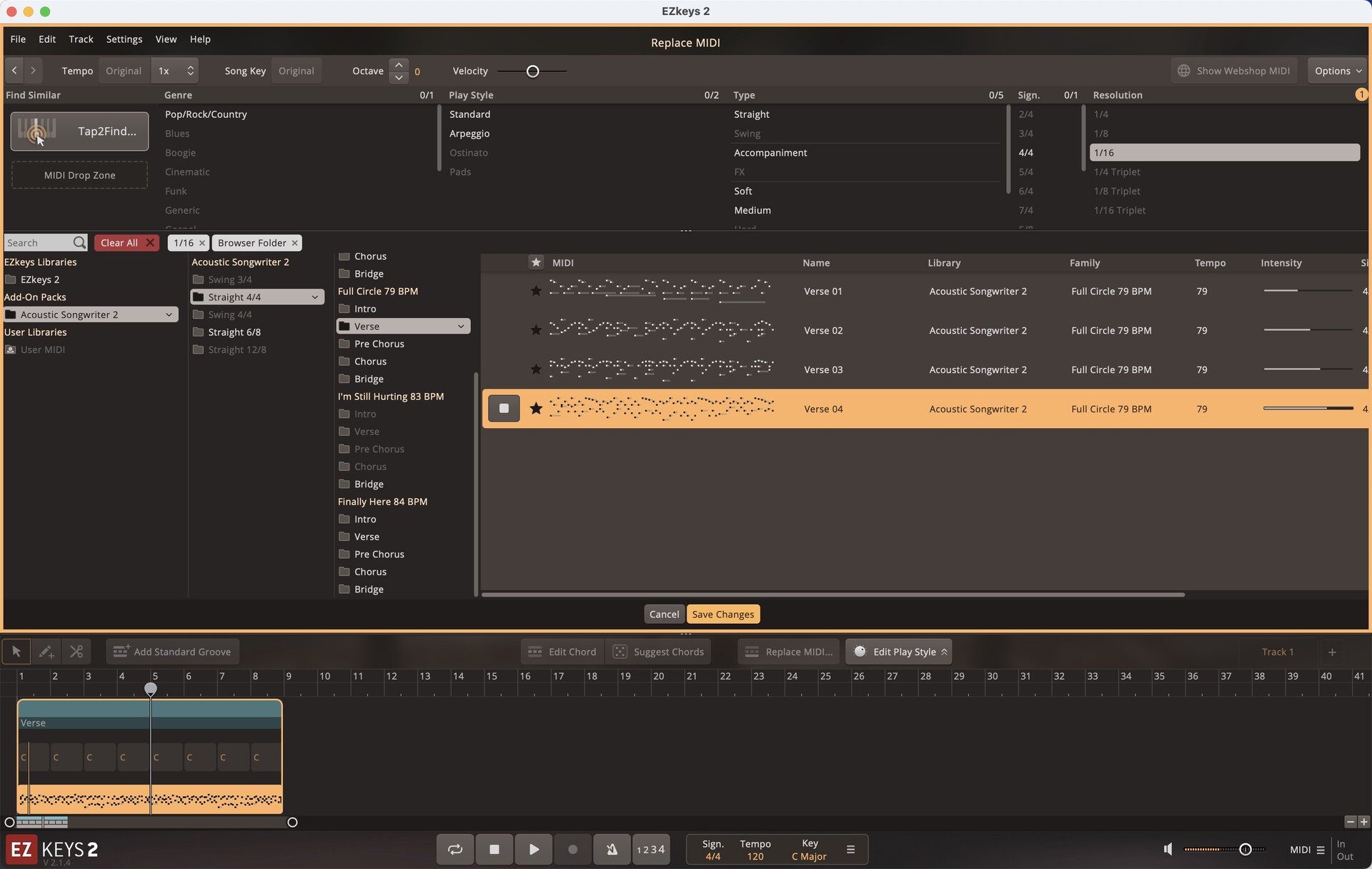The width and height of the screenshot is (1372, 869).
Task: Toggle the metronome icon
Action: [612, 849]
